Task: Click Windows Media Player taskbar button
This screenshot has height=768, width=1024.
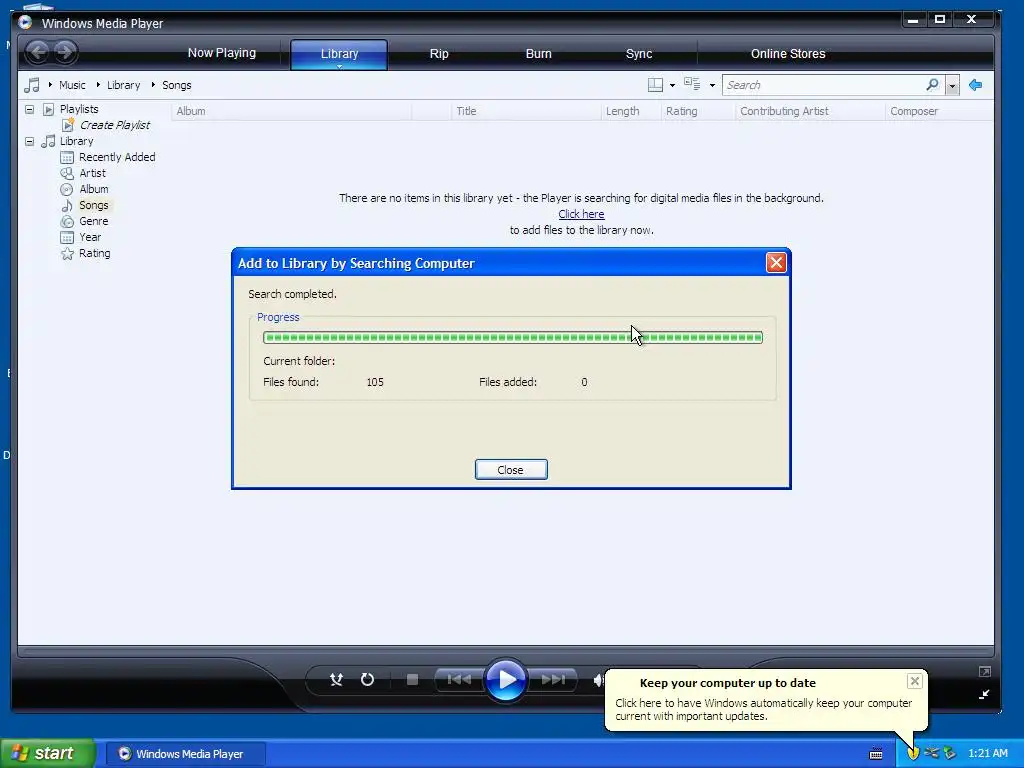Action: tap(185, 754)
